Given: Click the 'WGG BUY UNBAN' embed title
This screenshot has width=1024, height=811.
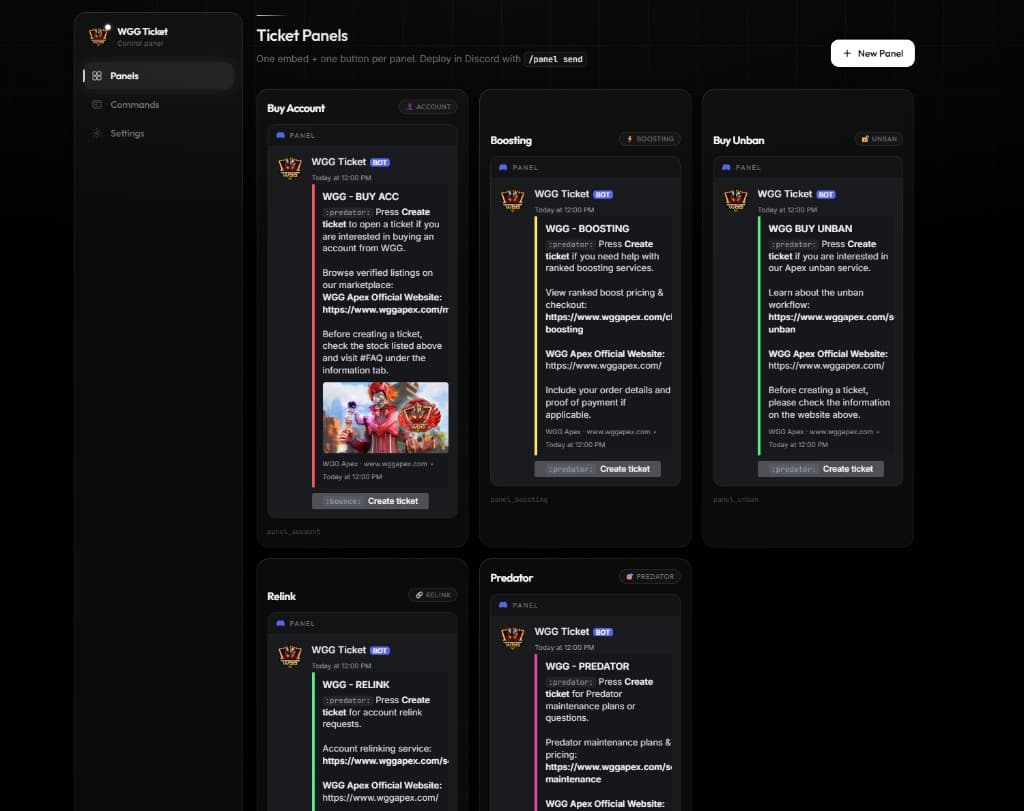Looking at the screenshot, I should (810, 229).
